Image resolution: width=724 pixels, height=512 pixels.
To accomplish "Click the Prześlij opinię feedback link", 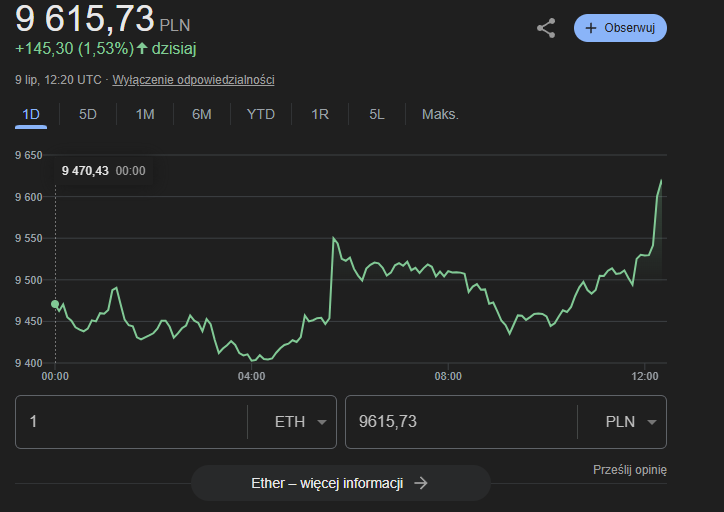I will (x=629, y=470).
